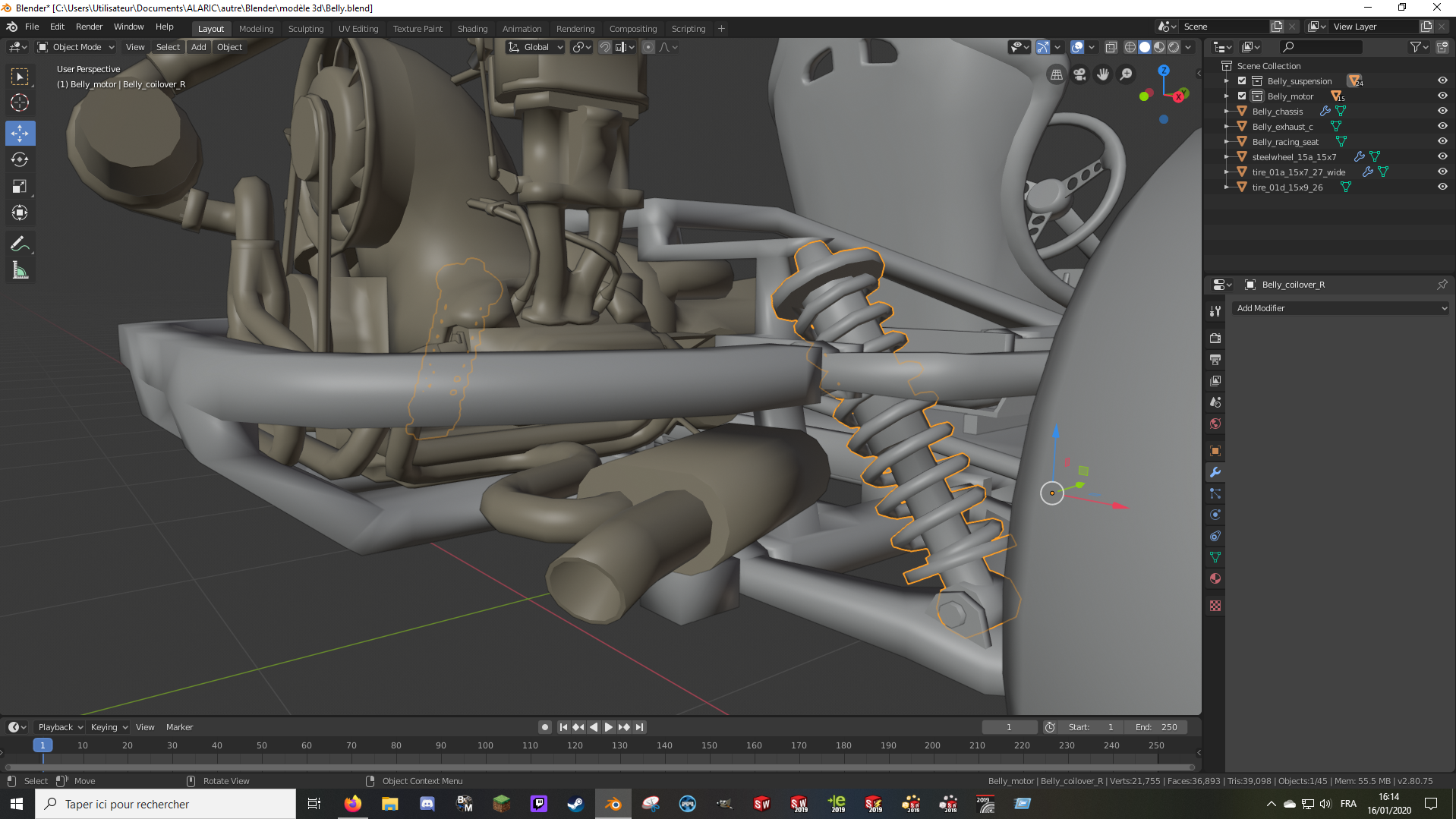This screenshot has width=1456, height=819.
Task: Open the Keying popover in timeline
Action: [109, 727]
